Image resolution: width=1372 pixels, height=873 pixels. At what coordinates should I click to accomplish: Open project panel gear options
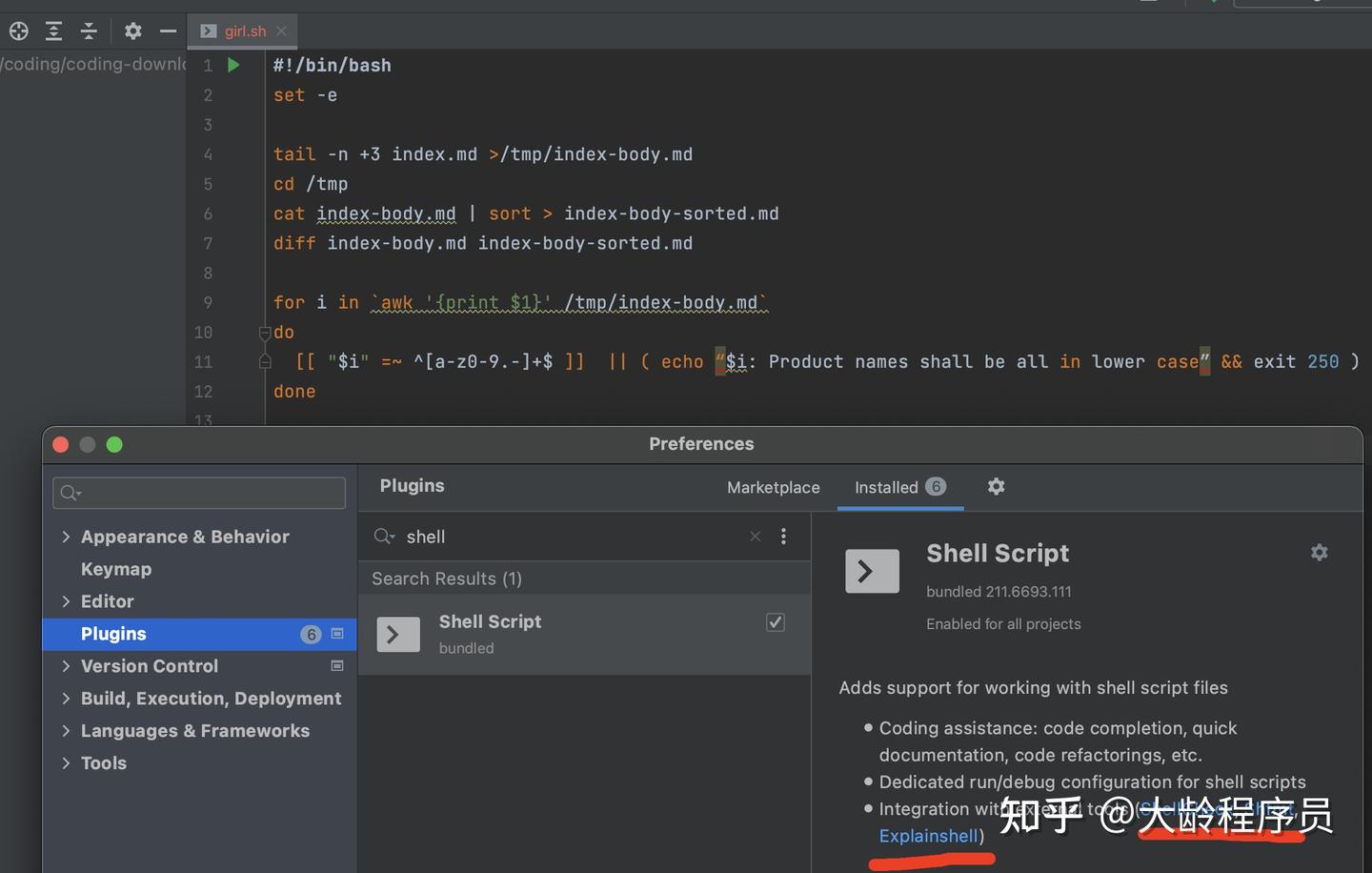click(133, 31)
